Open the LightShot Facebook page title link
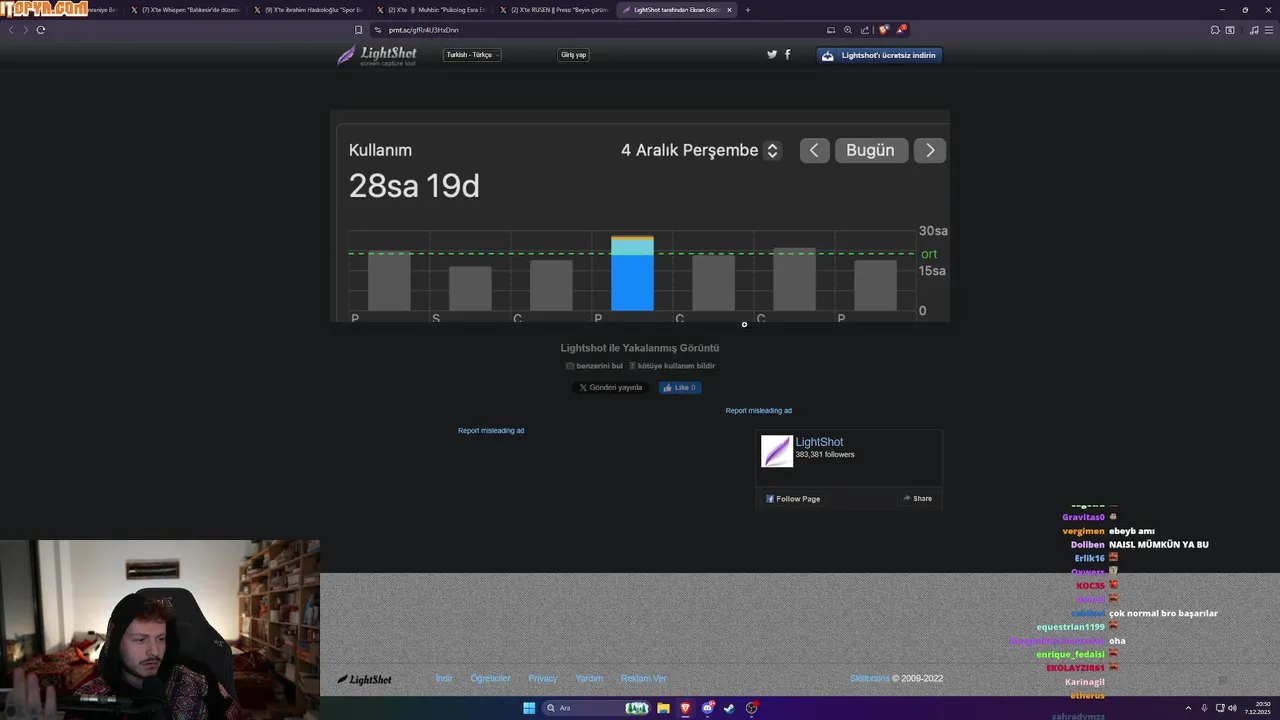This screenshot has width=1280, height=720. tap(819, 442)
